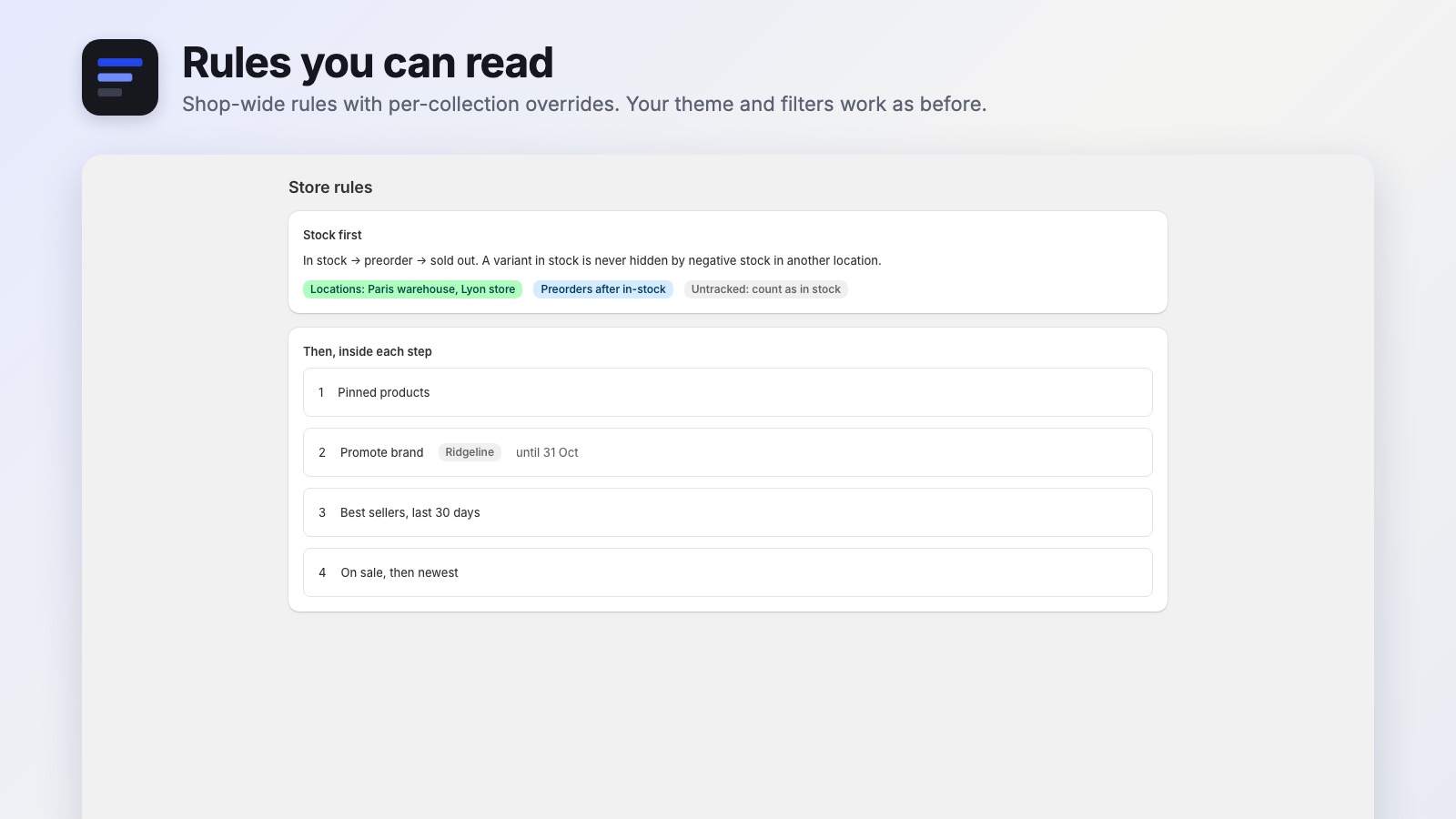Click the 'Store rules' section title
This screenshot has height=819, width=1456.
coord(330,187)
